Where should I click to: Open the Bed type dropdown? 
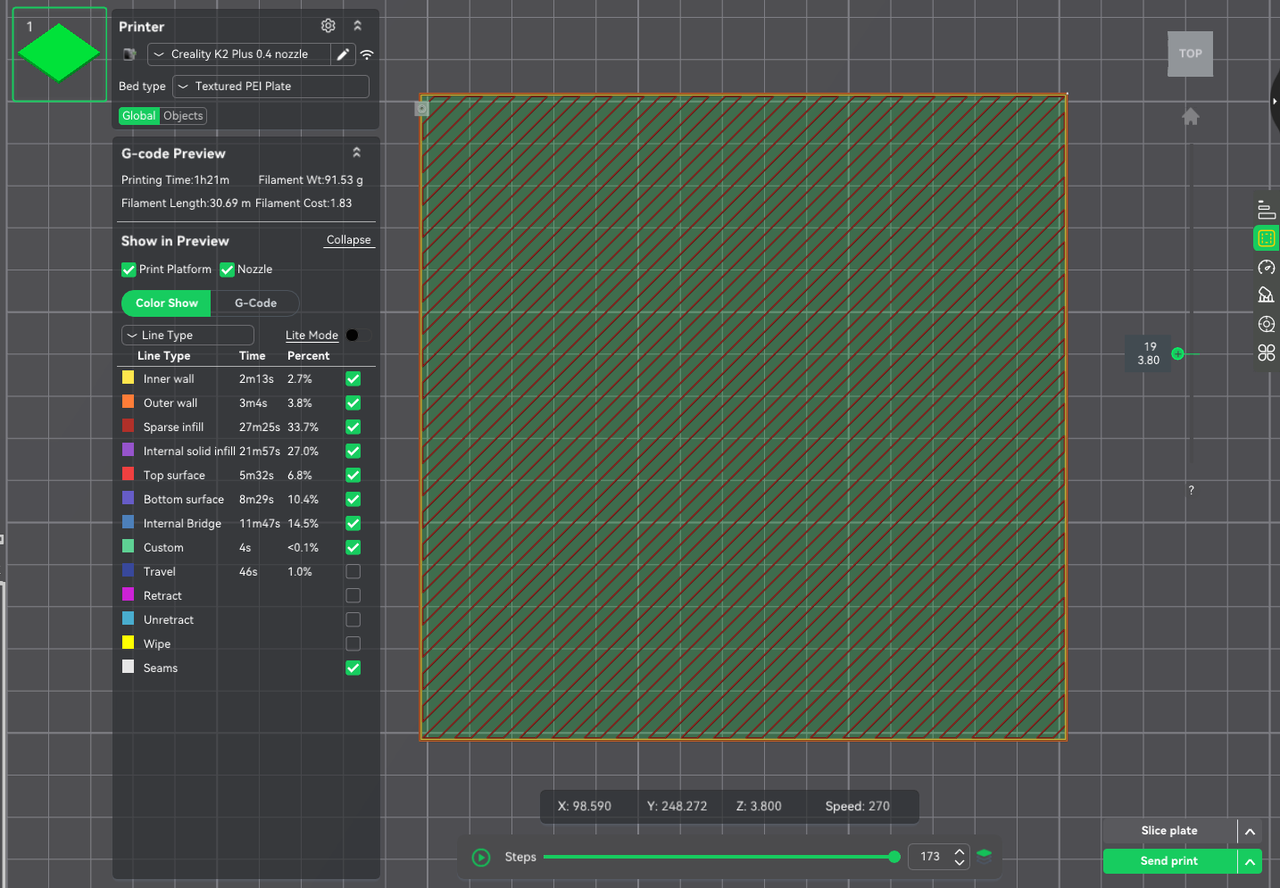pos(270,86)
